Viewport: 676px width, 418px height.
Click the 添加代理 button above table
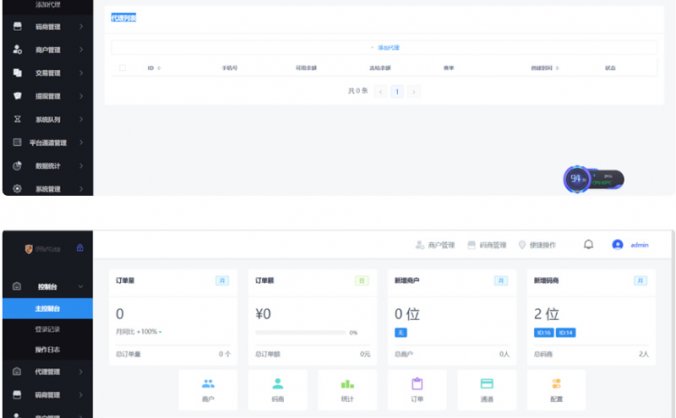387,47
